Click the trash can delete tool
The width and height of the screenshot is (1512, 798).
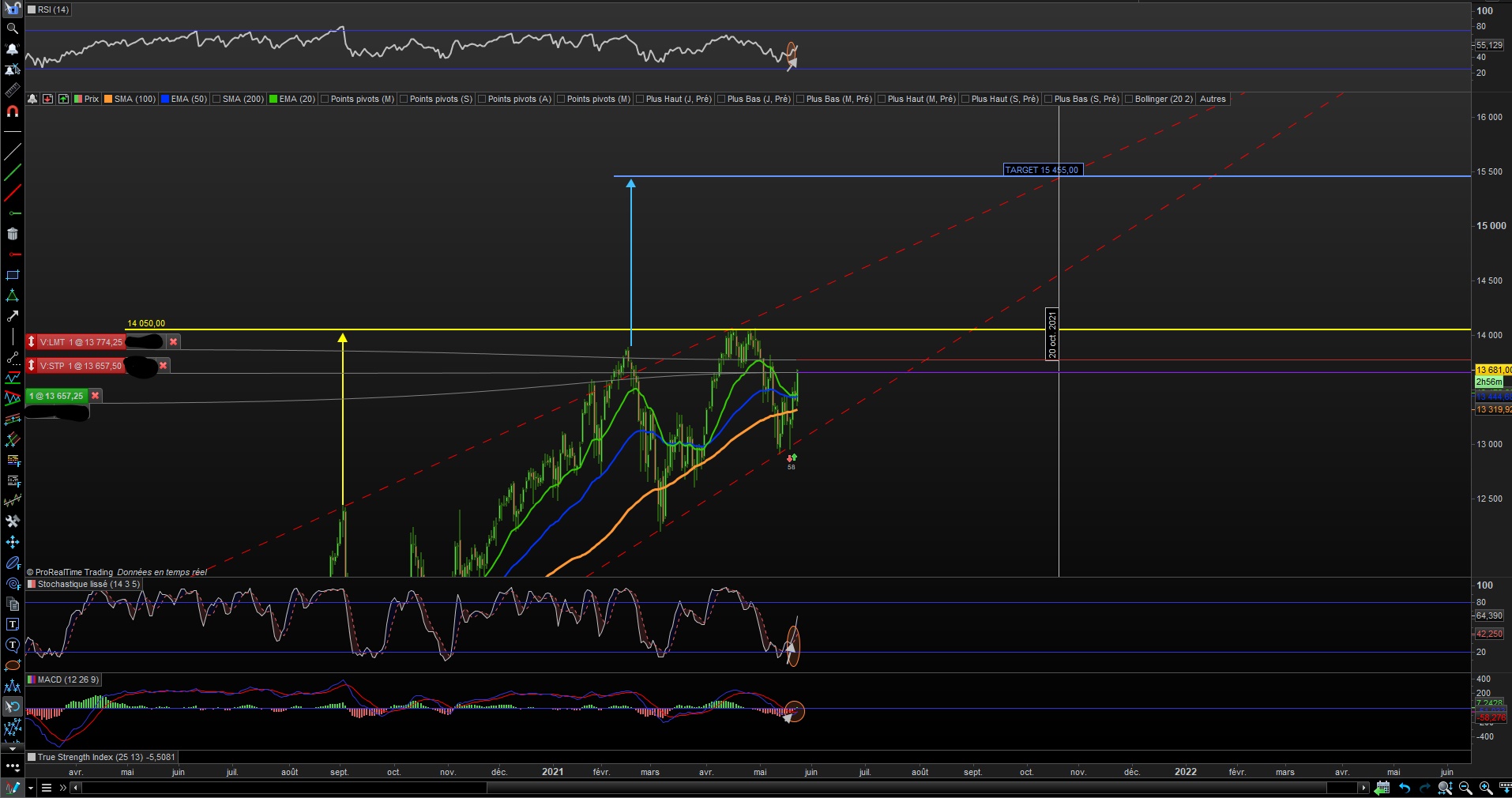(x=12, y=234)
